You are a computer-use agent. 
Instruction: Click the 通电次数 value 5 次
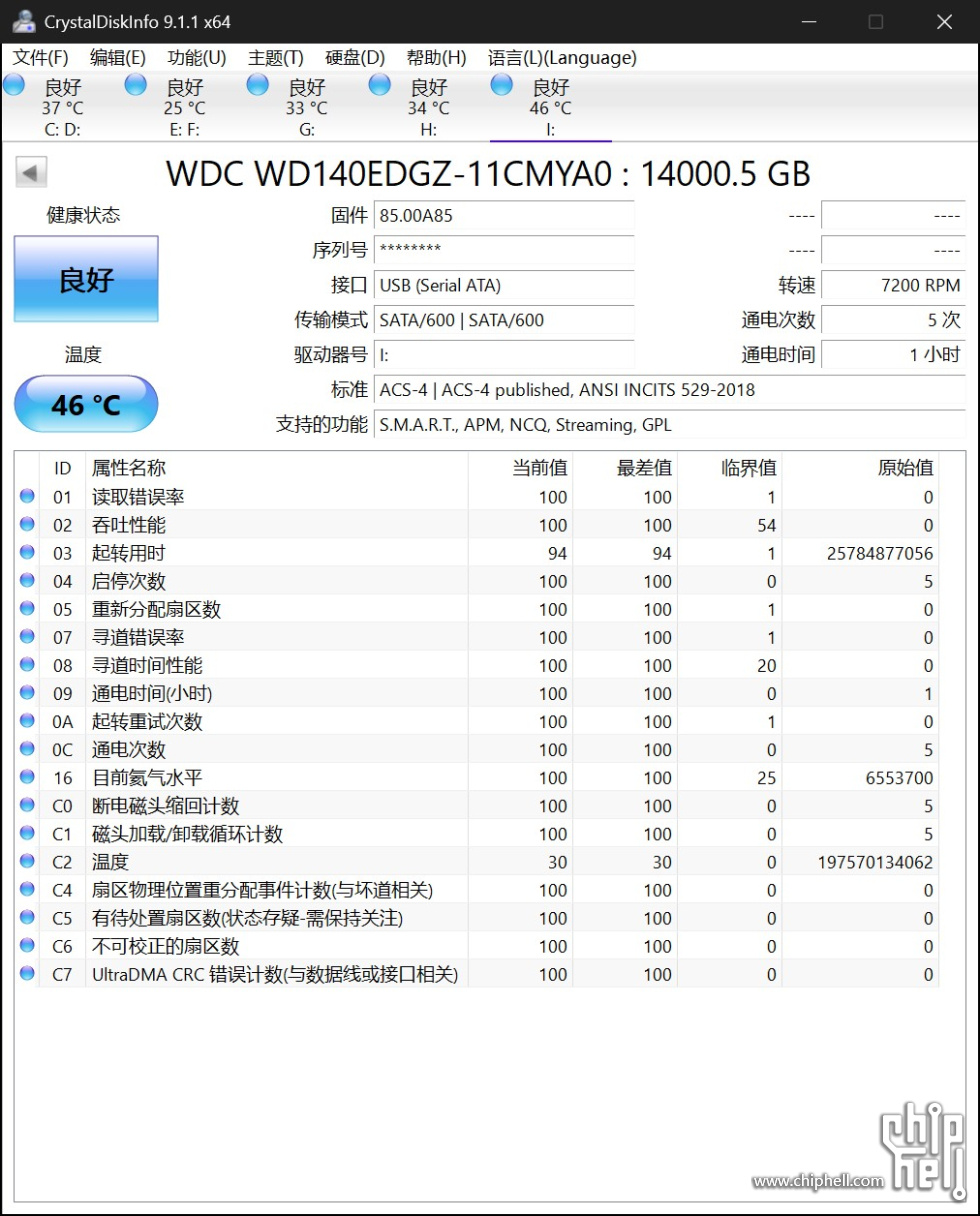(x=894, y=320)
